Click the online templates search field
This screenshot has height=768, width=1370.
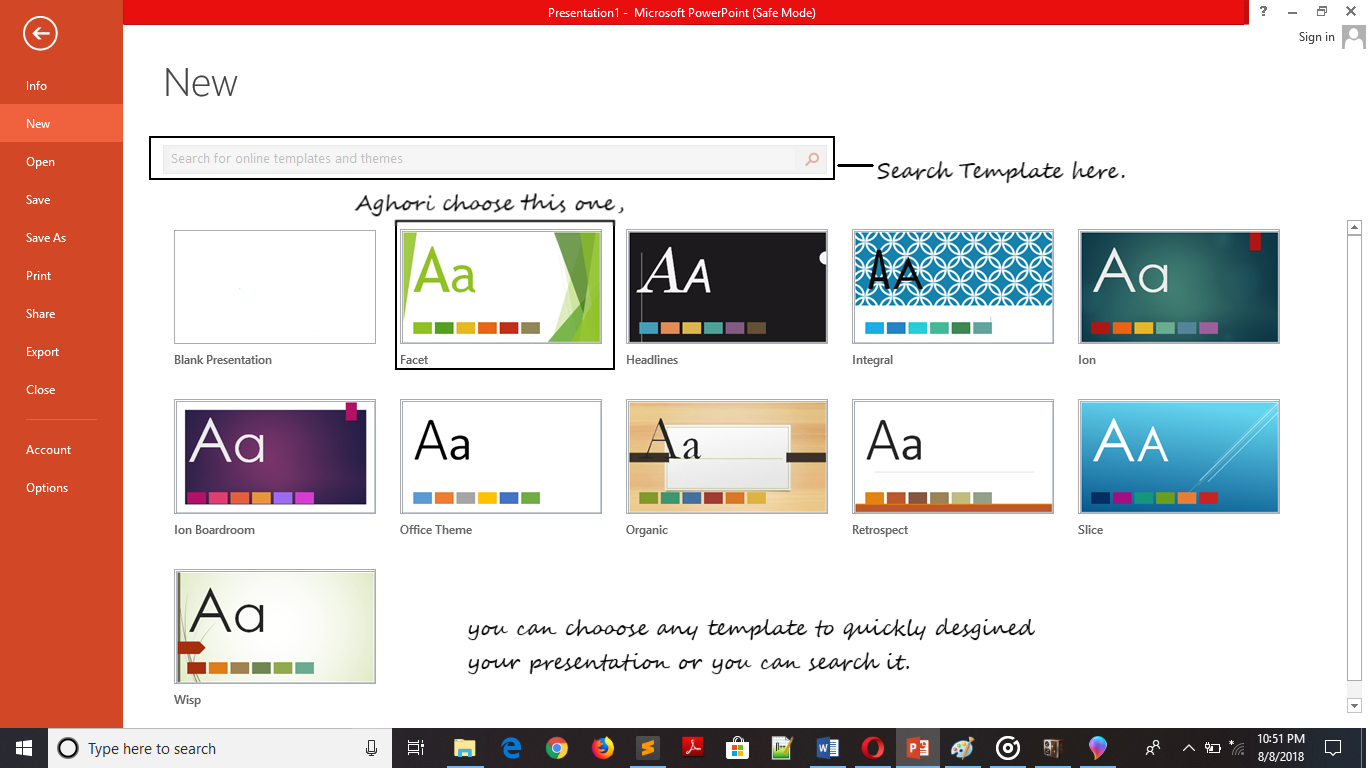(480, 159)
